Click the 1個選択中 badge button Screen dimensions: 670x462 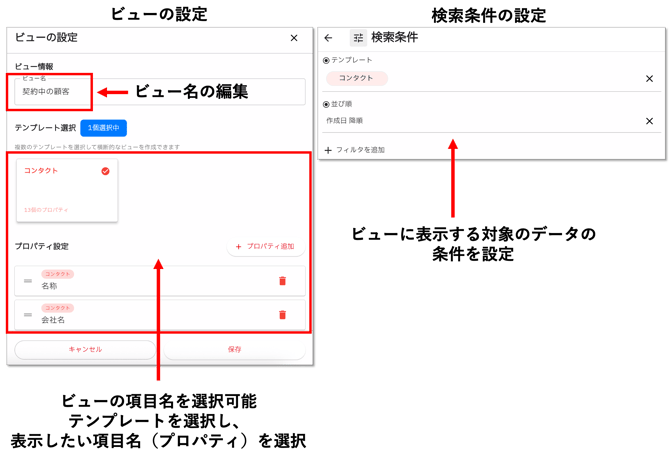(x=103, y=128)
